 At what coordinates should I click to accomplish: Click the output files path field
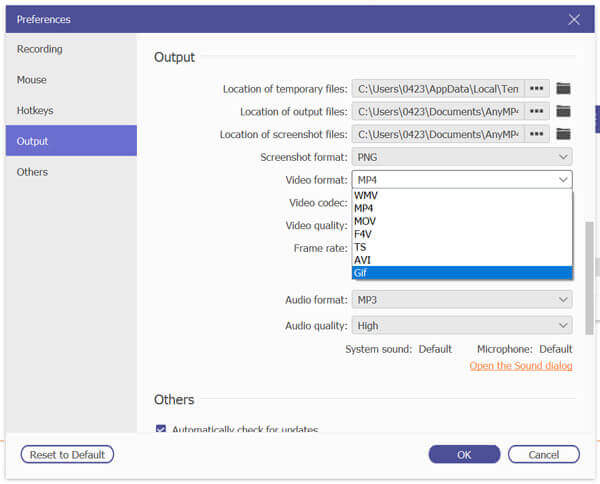(438, 111)
